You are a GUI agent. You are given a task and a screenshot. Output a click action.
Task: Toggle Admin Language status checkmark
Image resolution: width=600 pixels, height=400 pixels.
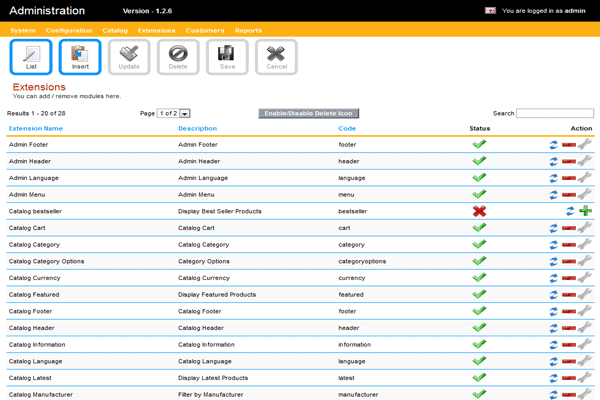(x=479, y=178)
